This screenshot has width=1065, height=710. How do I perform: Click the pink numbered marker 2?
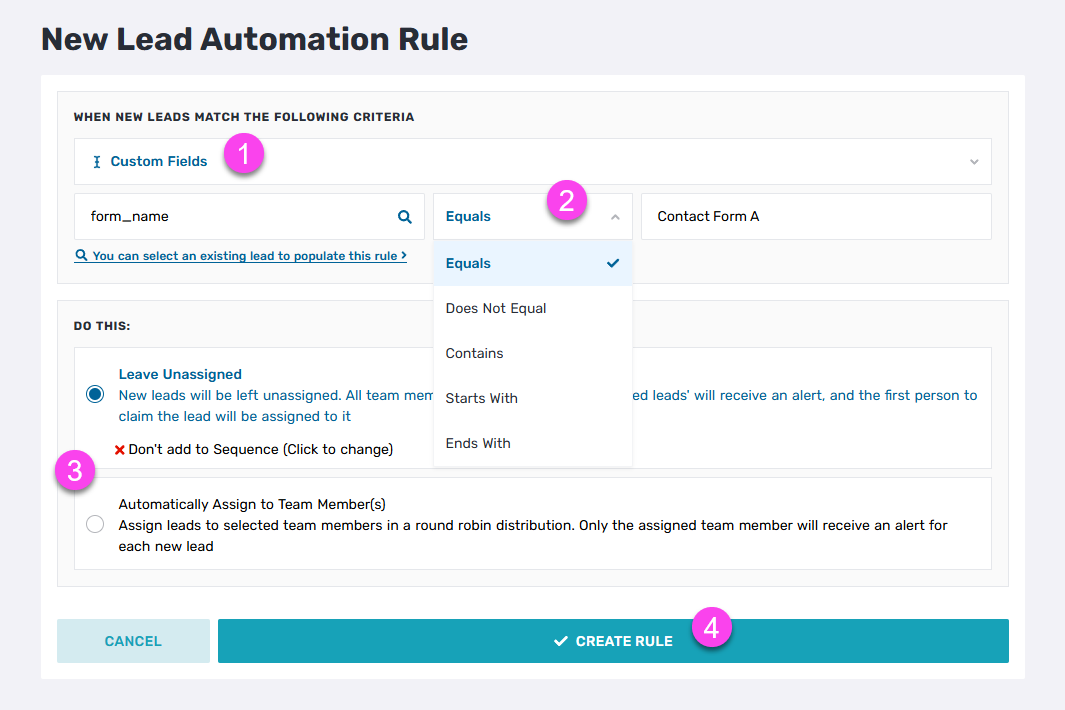tap(566, 200)
